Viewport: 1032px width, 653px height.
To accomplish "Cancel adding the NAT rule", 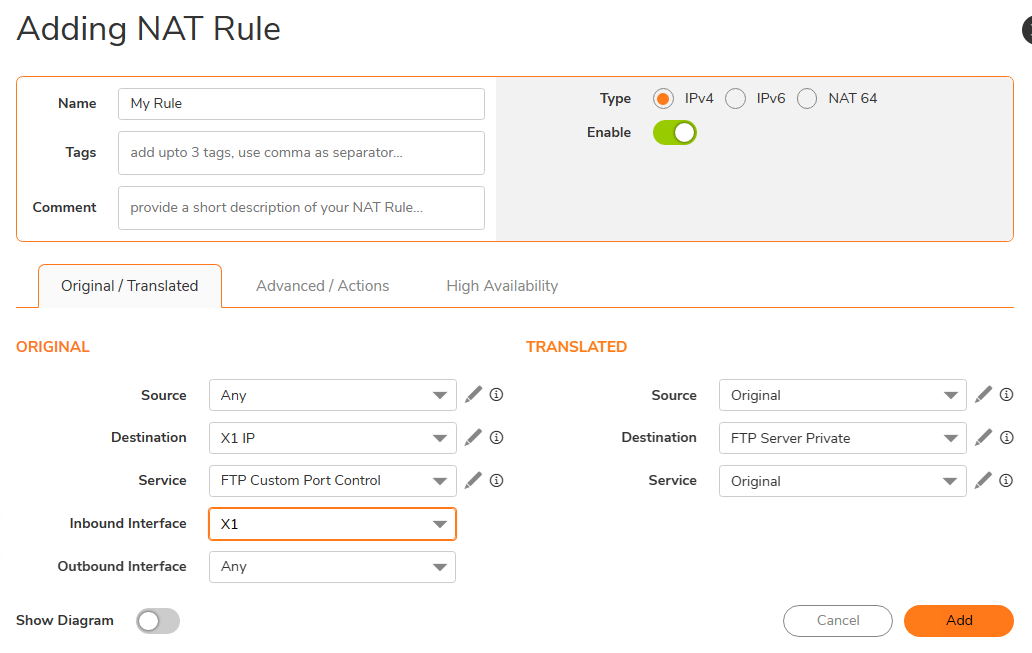I will (838, 621).
